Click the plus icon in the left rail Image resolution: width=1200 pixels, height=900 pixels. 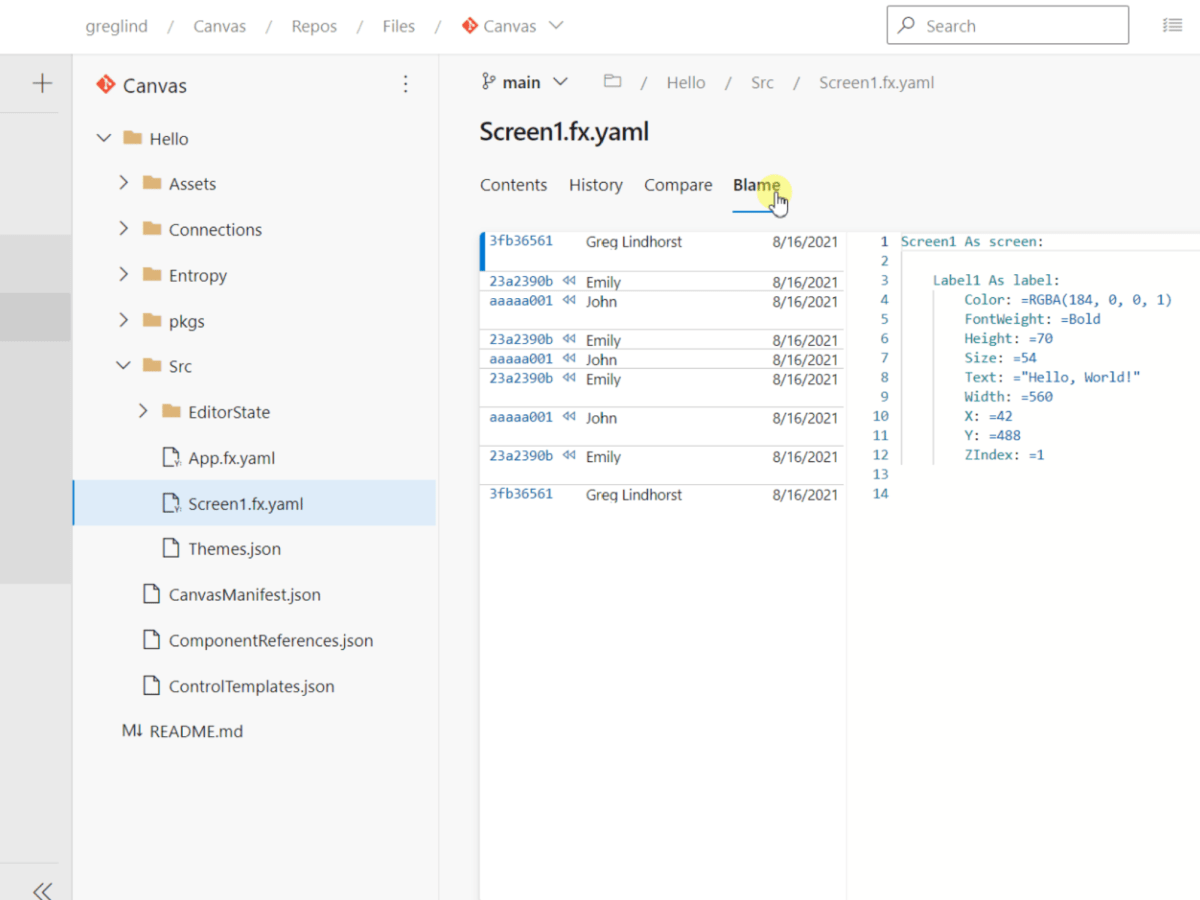click(40, 83)
